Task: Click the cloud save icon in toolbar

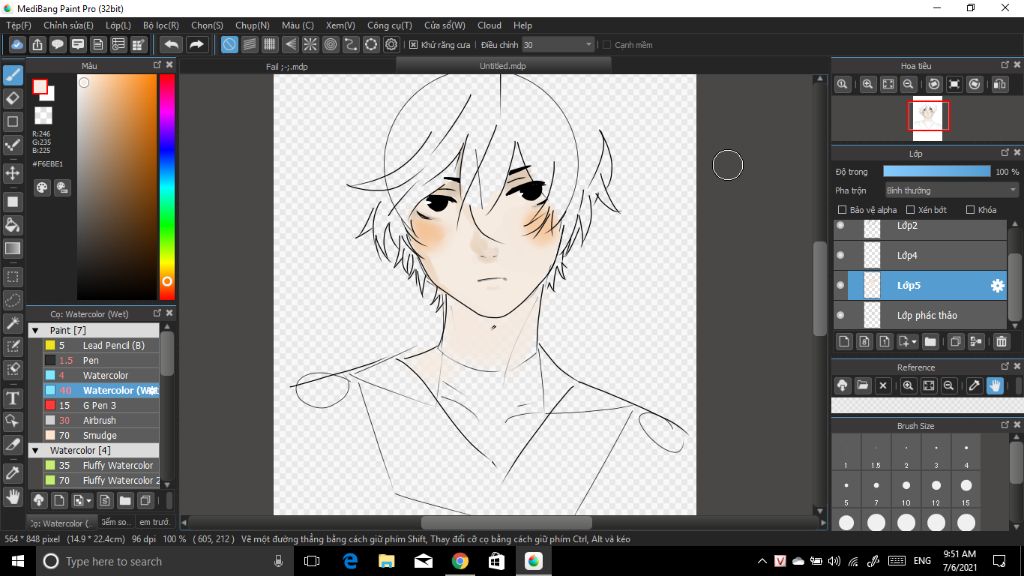Action: tap(17, 44)
